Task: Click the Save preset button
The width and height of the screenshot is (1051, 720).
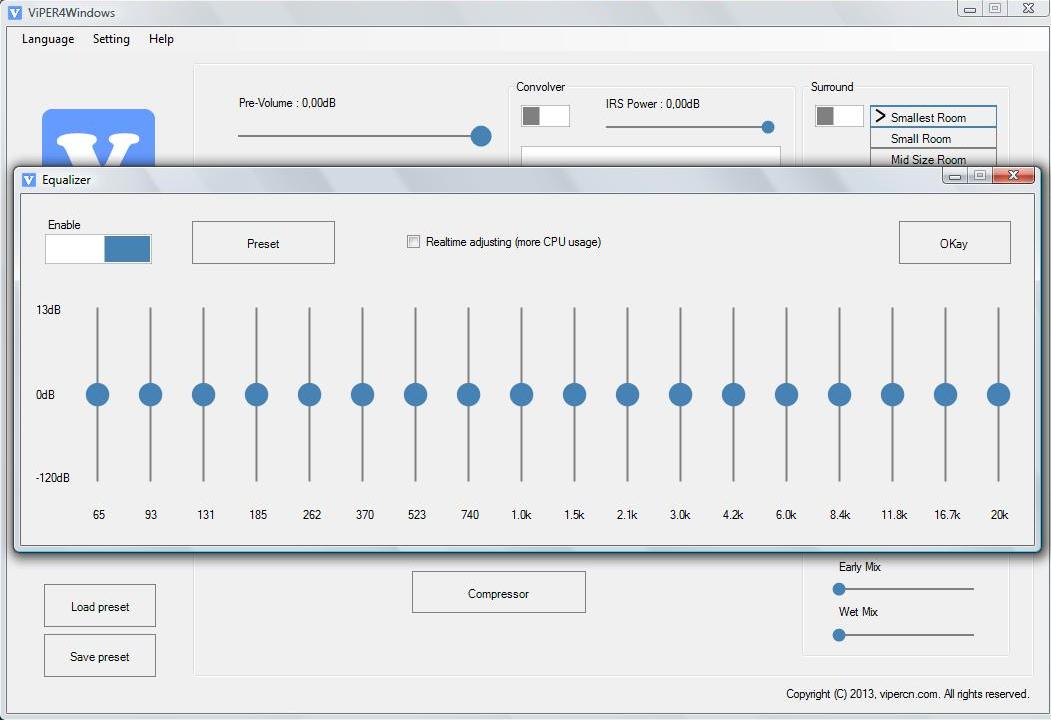Action: [x=100, y=656]
